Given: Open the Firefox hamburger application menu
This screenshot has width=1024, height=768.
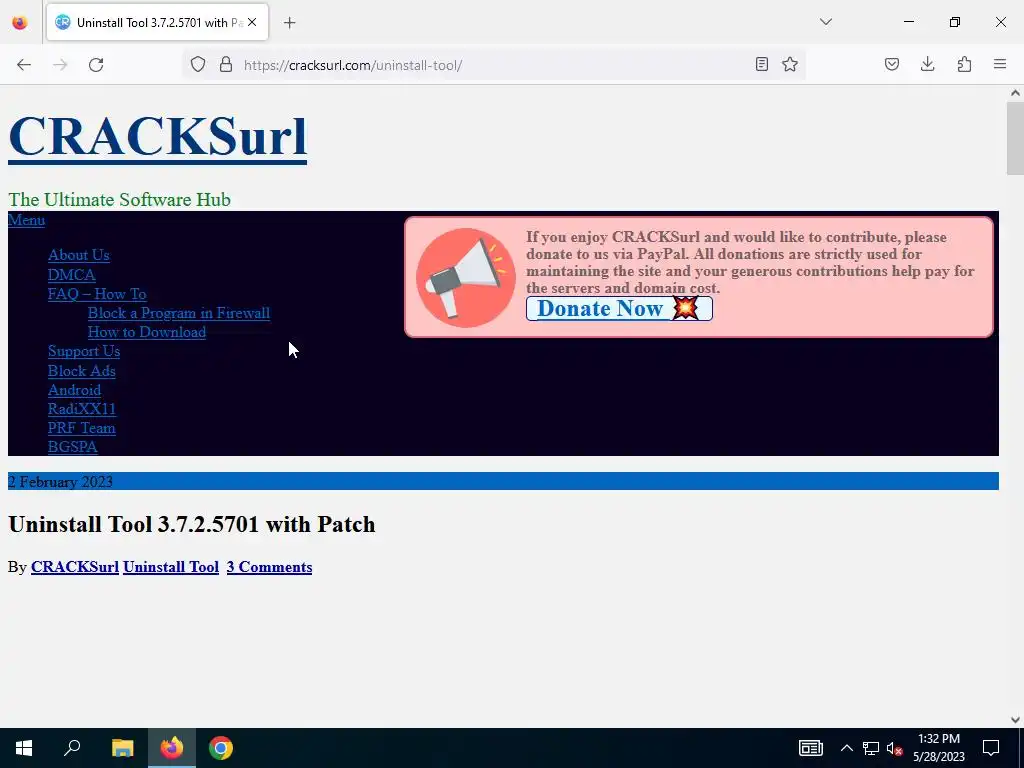Looking at the screenshot, I should [x=1000, y=65].
